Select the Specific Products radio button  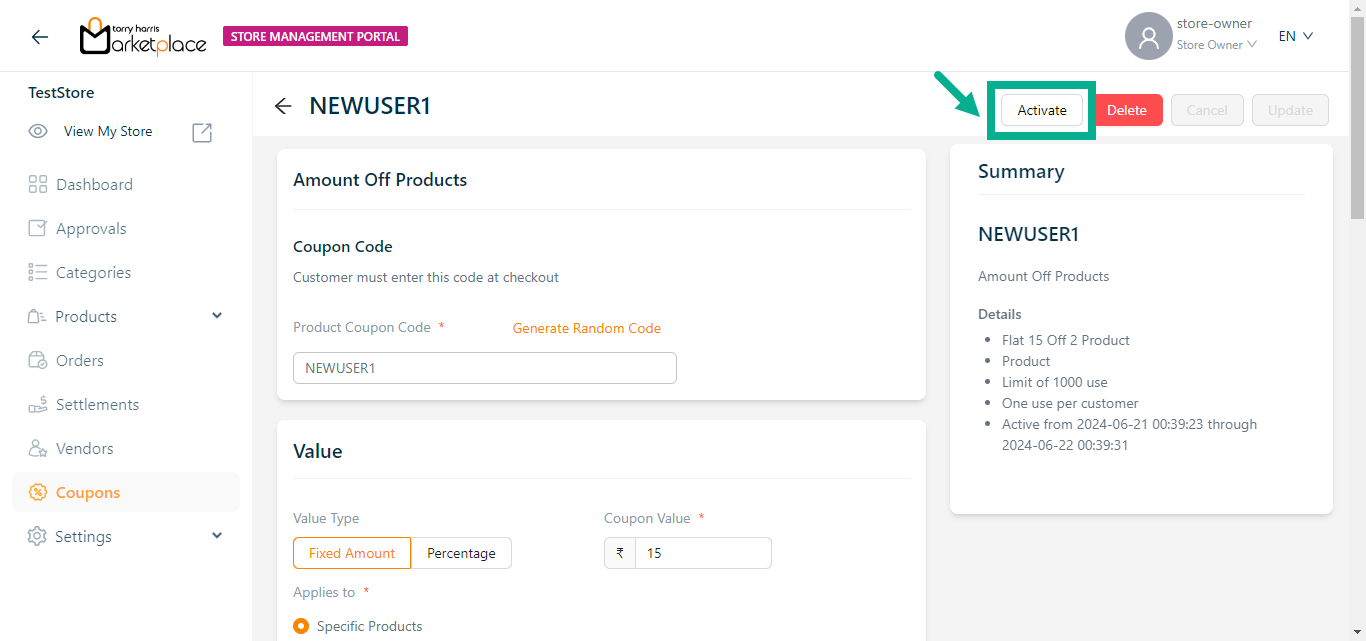pos(301,626)
